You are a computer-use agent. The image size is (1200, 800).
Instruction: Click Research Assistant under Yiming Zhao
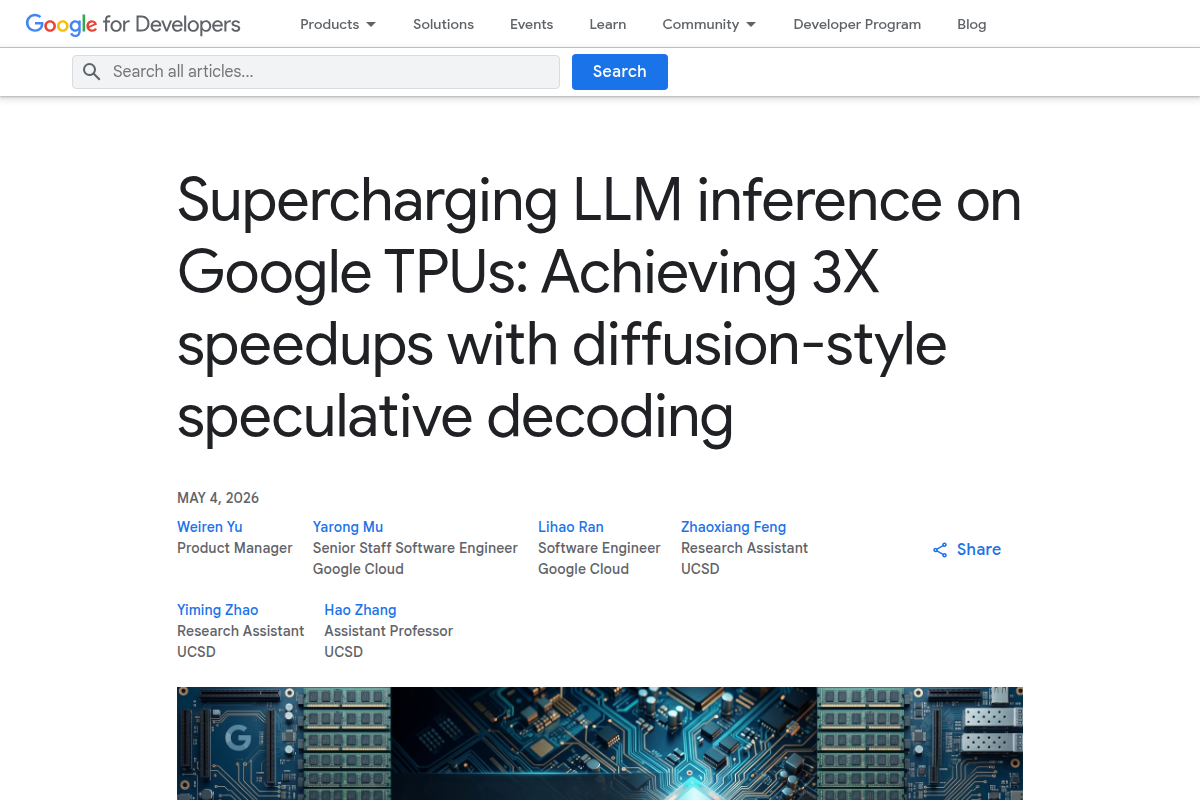pyautogui.click(x=241, y=631)
